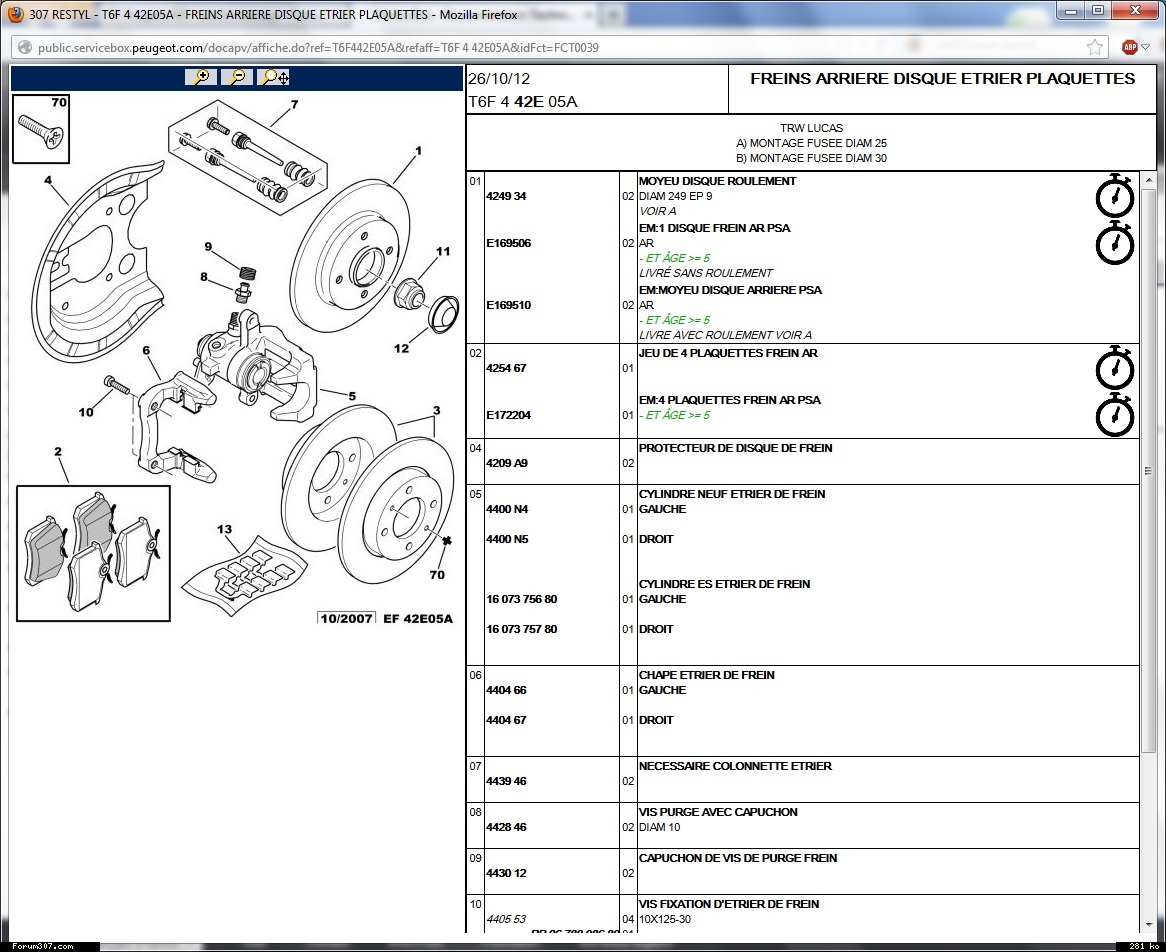Click the Firefox icon in the title bar
Image resolution: width=1166 pixels, height=952 pixels.
coord(13,14)
